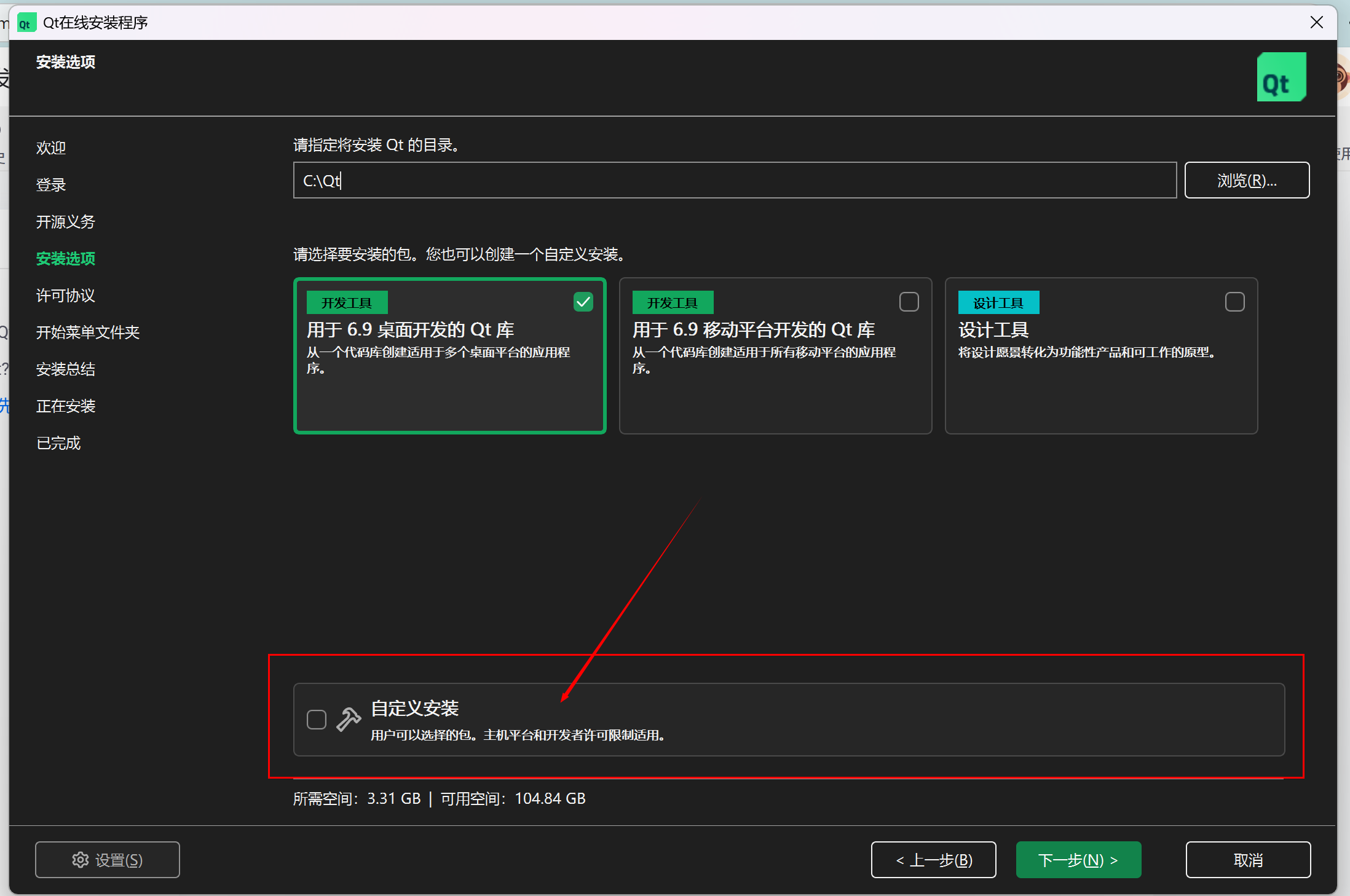Cancel installation with 取消 button
Viewport: 1350px width, 896px height.
pos(1248,859)
